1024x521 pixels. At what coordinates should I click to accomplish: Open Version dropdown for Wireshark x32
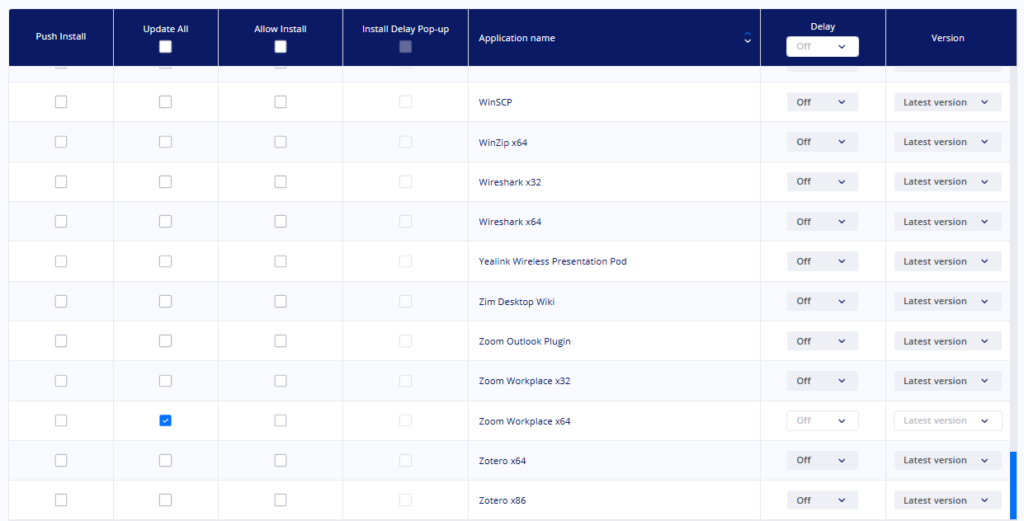coord(948,182)
